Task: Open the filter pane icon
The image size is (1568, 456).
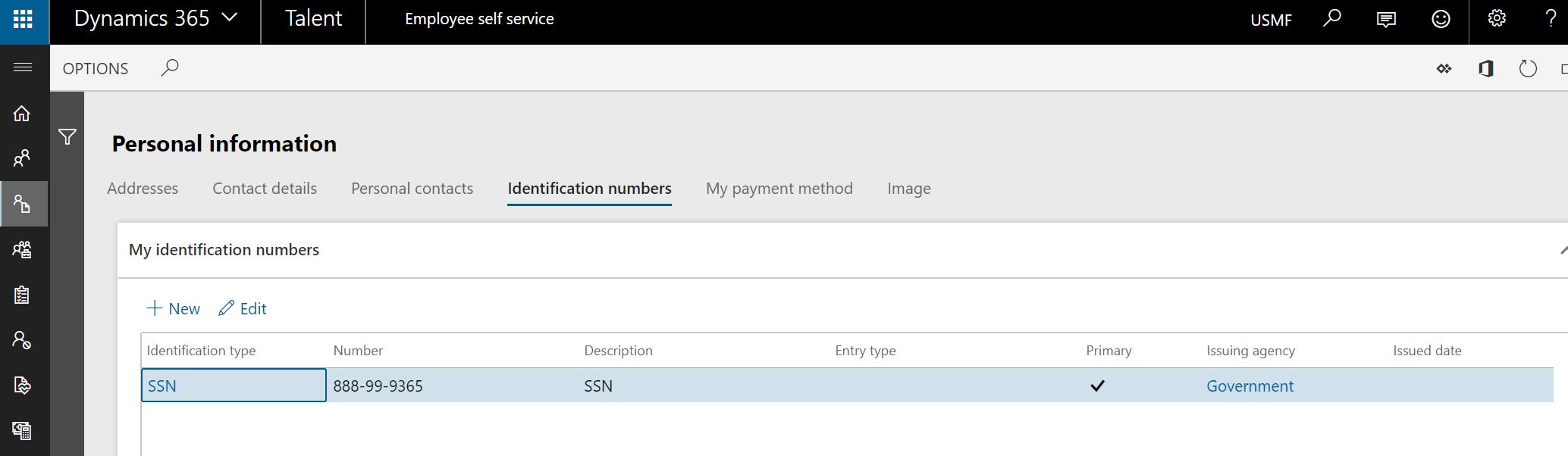Action: 67,136
